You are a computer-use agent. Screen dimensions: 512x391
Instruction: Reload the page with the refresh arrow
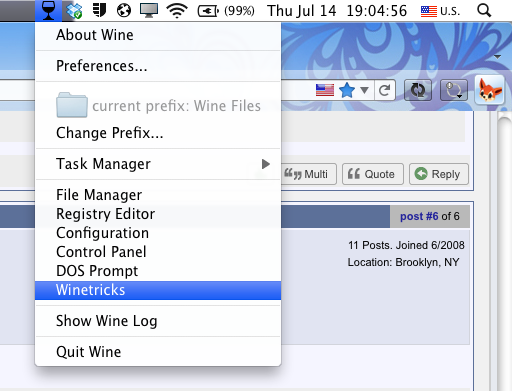(x=385, y=90)
